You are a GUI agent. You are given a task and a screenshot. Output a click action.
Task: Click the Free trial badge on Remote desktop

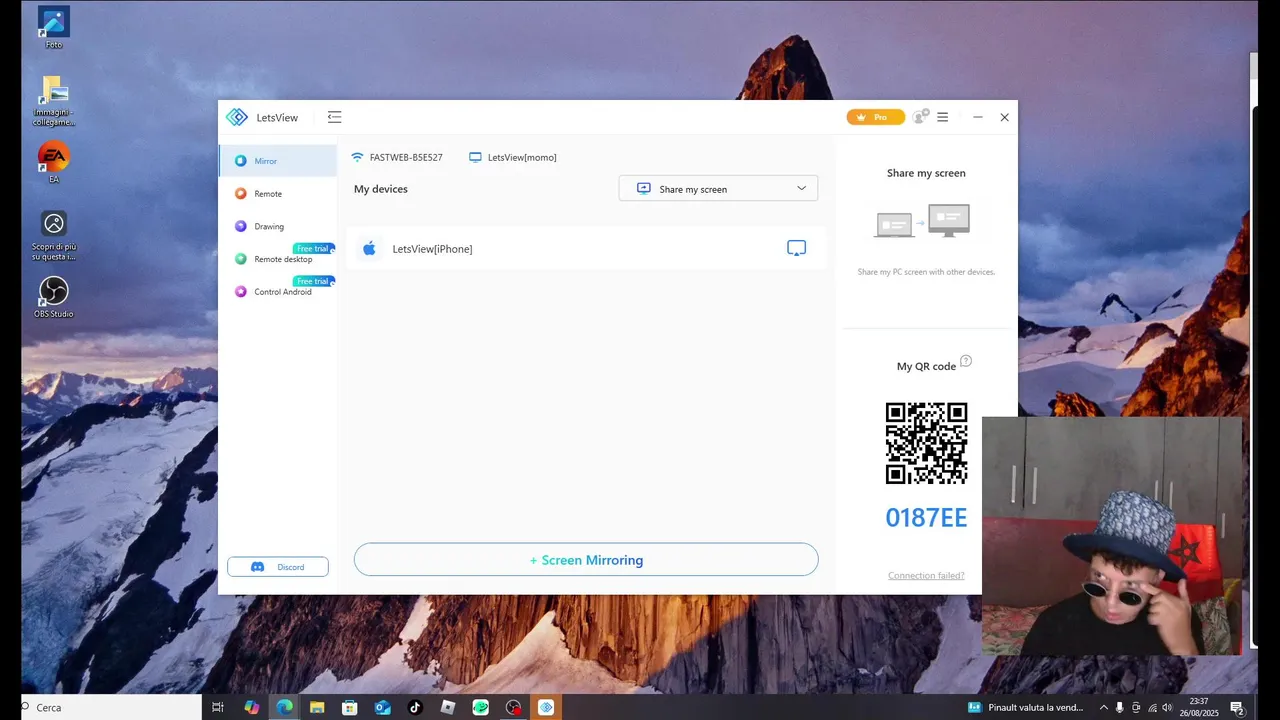[x=313, y=248]
